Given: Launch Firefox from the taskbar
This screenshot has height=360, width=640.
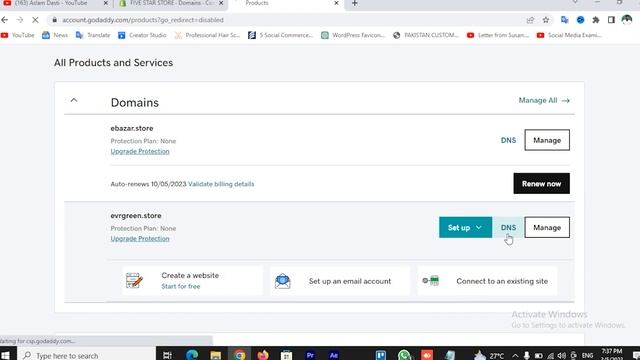Looking at the screenshot, I should tap(263, 355).
